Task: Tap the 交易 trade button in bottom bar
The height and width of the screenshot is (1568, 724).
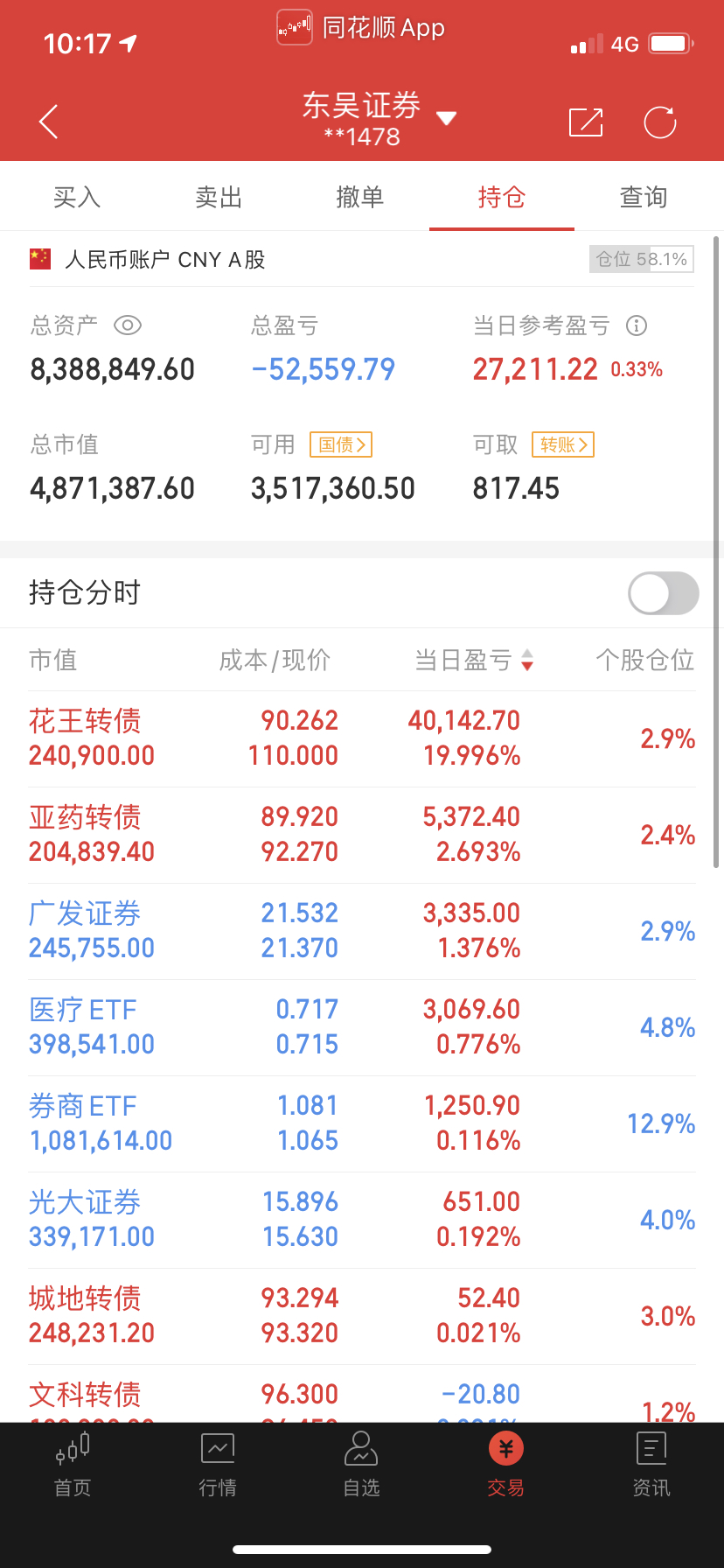Action: [x=505, y=1463]
